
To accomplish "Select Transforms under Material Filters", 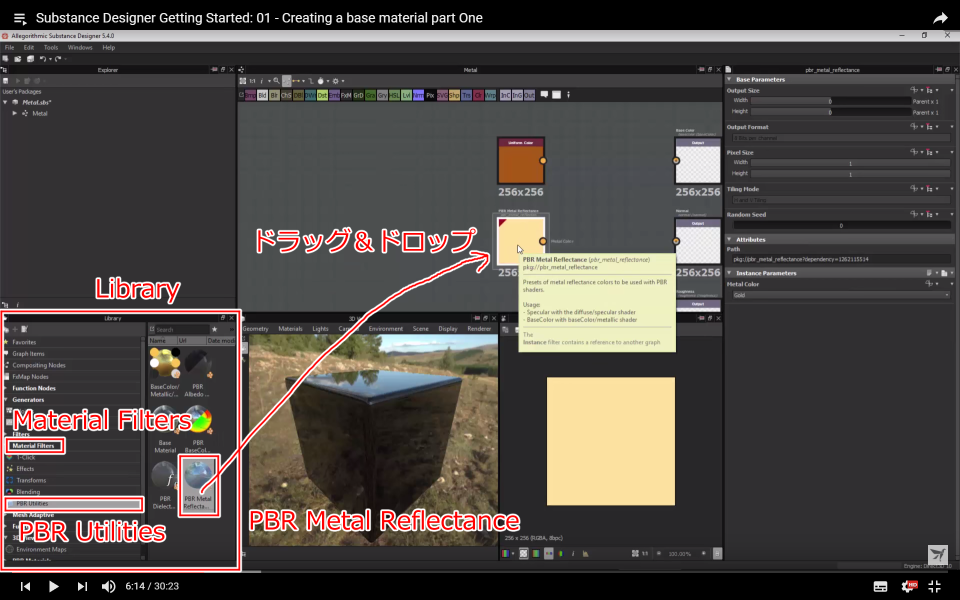I will pyautogui.click(x=31, y=481).
